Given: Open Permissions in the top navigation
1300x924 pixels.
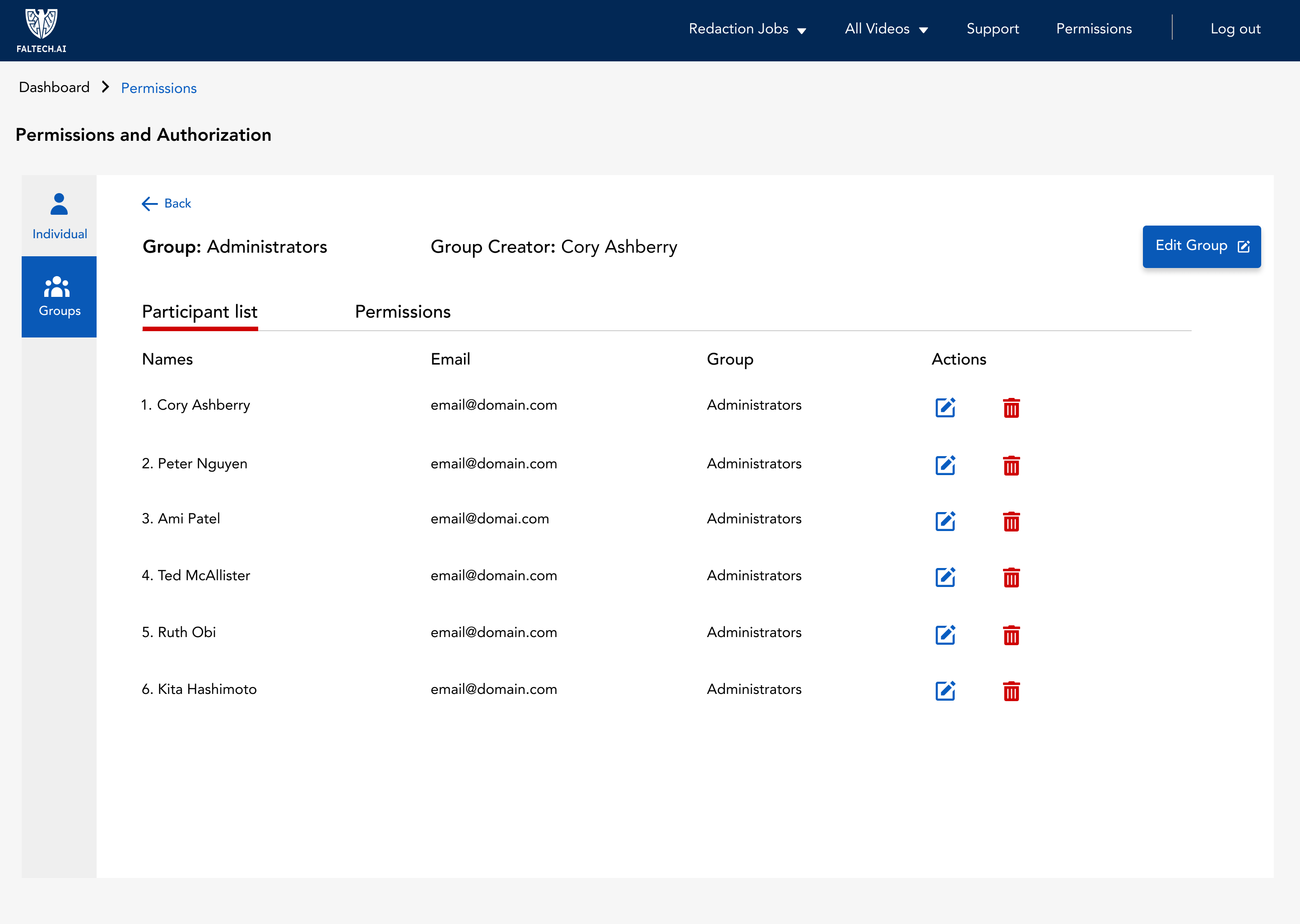Looking at the screenshot, I should point(1094,29).
